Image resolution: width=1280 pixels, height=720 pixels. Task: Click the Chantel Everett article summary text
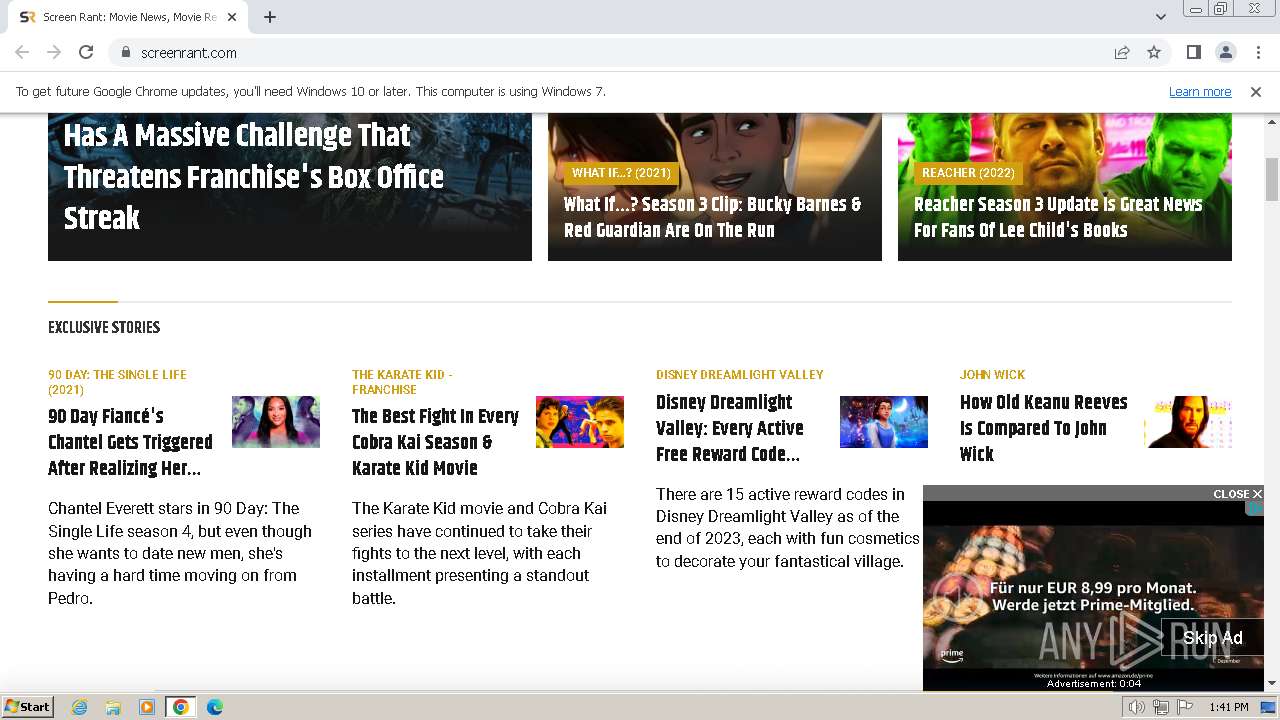(180, 553)
